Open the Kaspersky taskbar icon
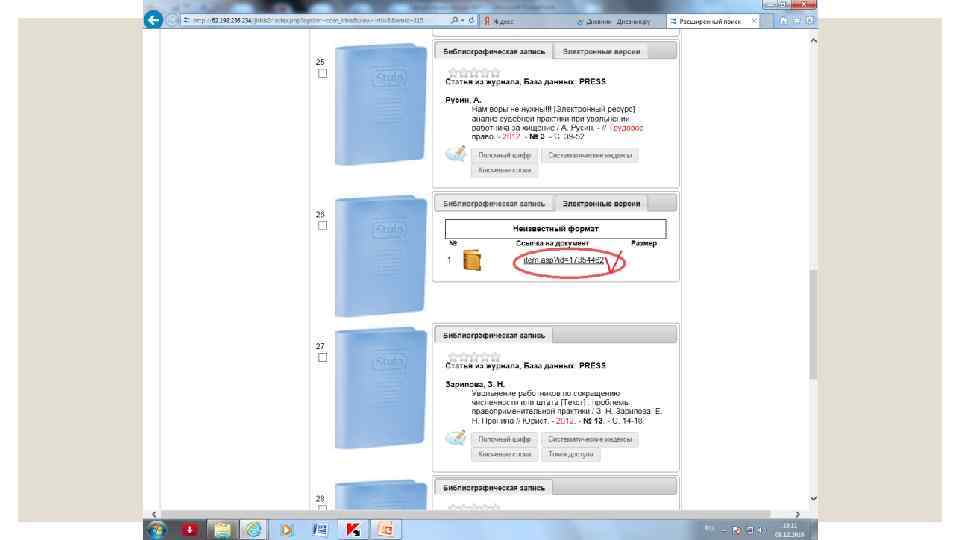Viewport: 960px width, 540px height. pos(352,530)
